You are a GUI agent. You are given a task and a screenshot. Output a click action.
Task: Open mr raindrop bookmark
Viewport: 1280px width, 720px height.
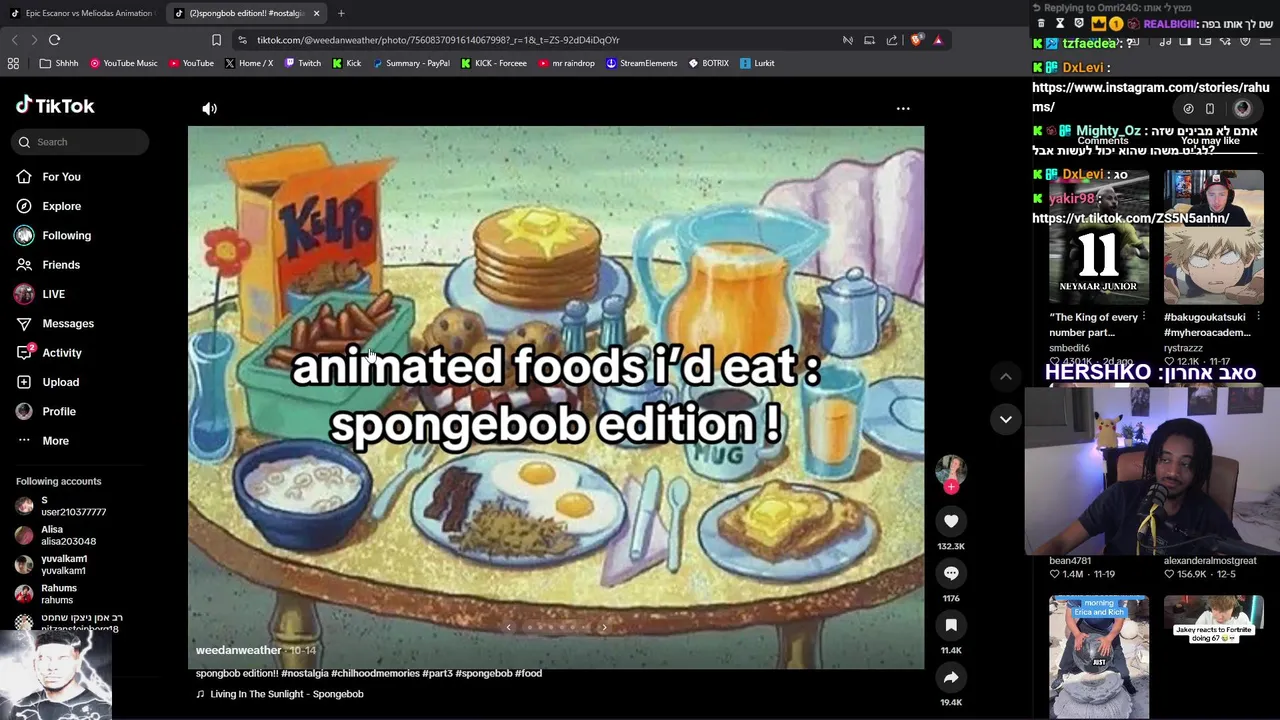(566, 63)
